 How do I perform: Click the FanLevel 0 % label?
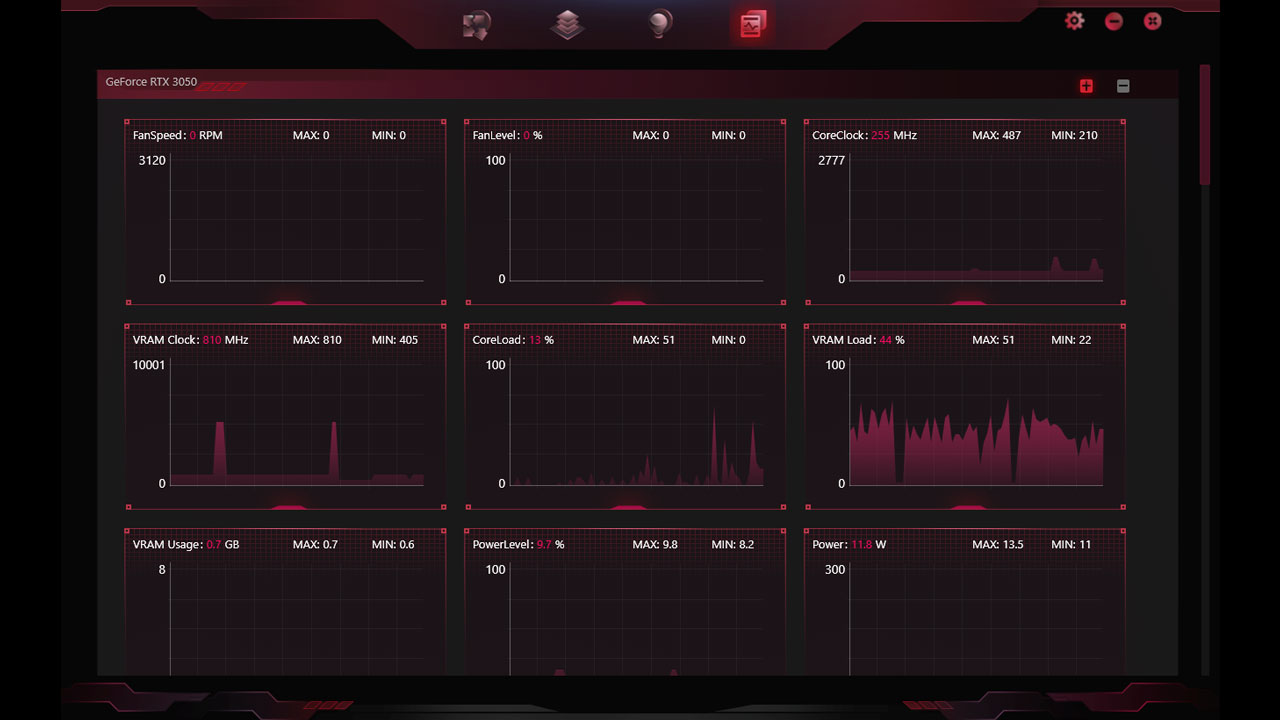pos(507,135)
